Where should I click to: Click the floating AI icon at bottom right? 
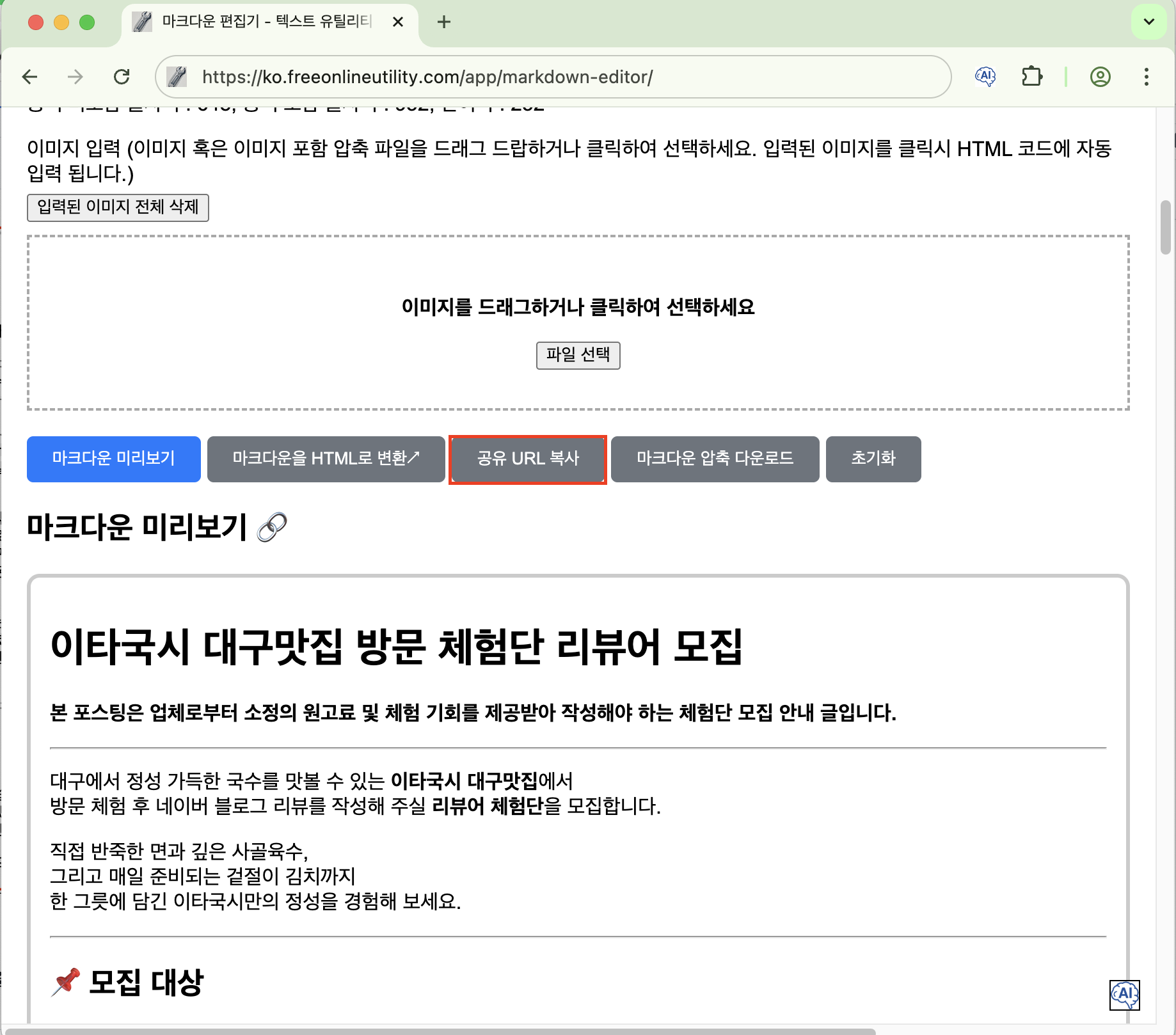1124,995
